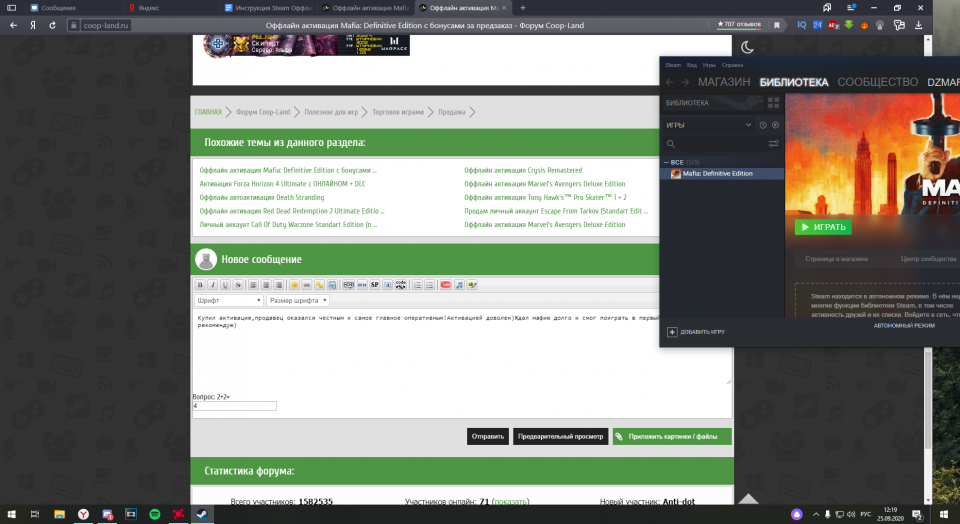
Task: Align message text left
Action: tap(253, 285)
